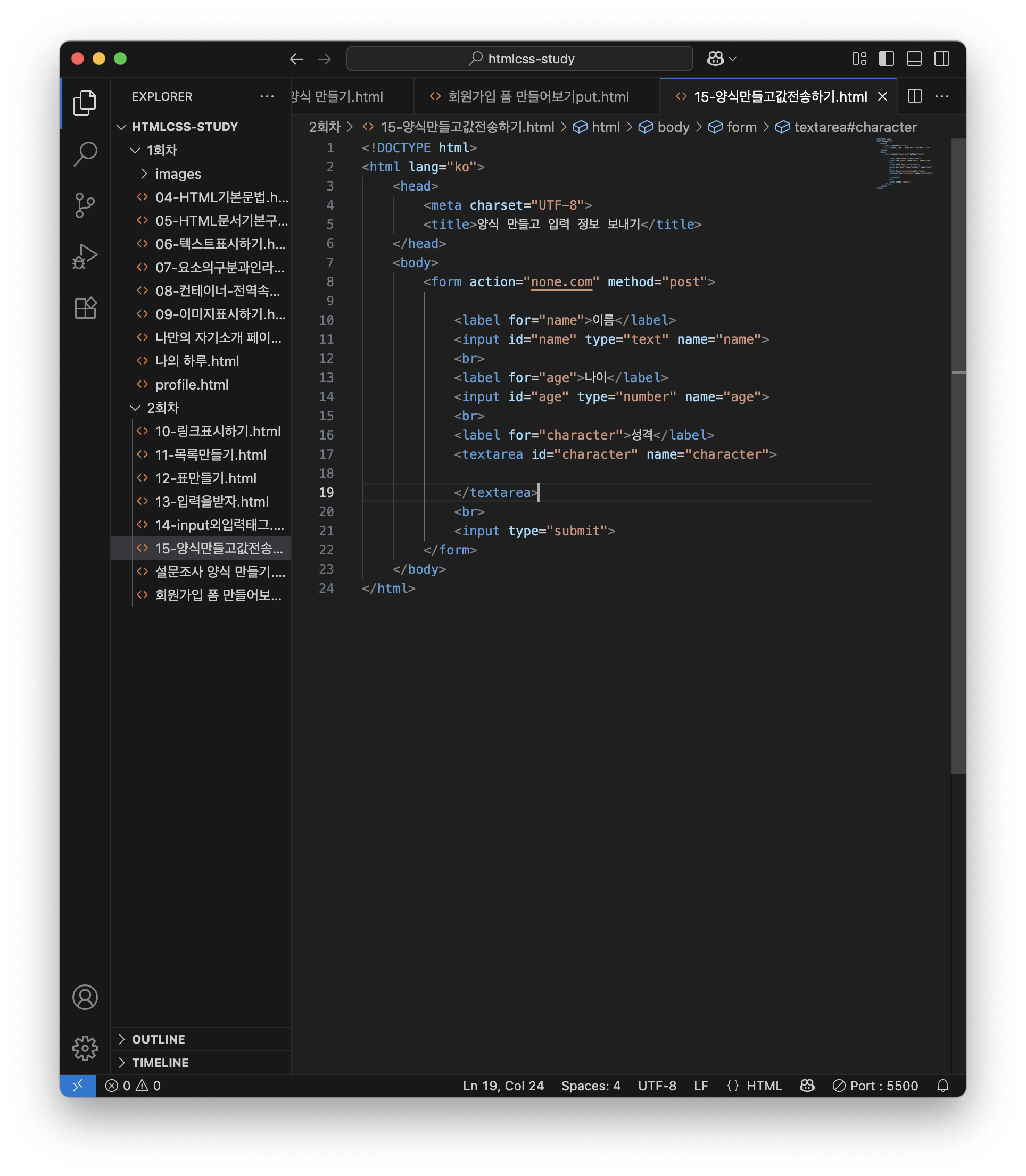Viewport: 1026px width, 1176px height.
Task: Change language mode from HTML
Action: [x=763, y=1086]
